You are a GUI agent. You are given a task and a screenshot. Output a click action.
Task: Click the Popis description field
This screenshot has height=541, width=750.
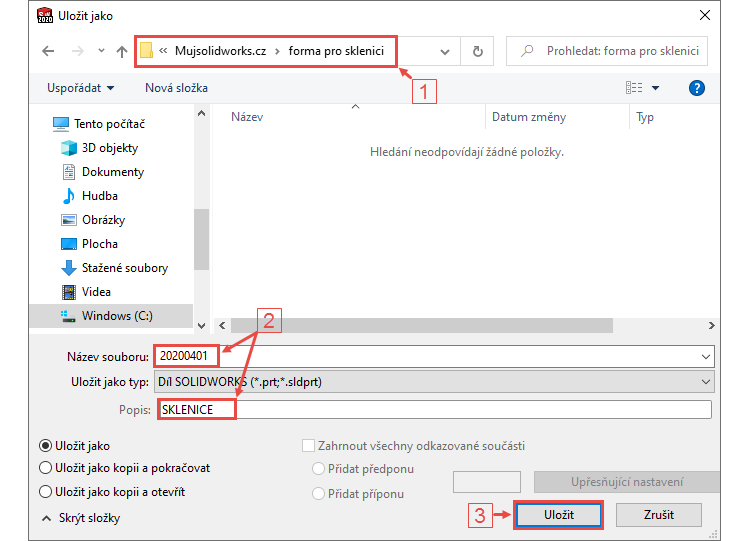[434, 410]
